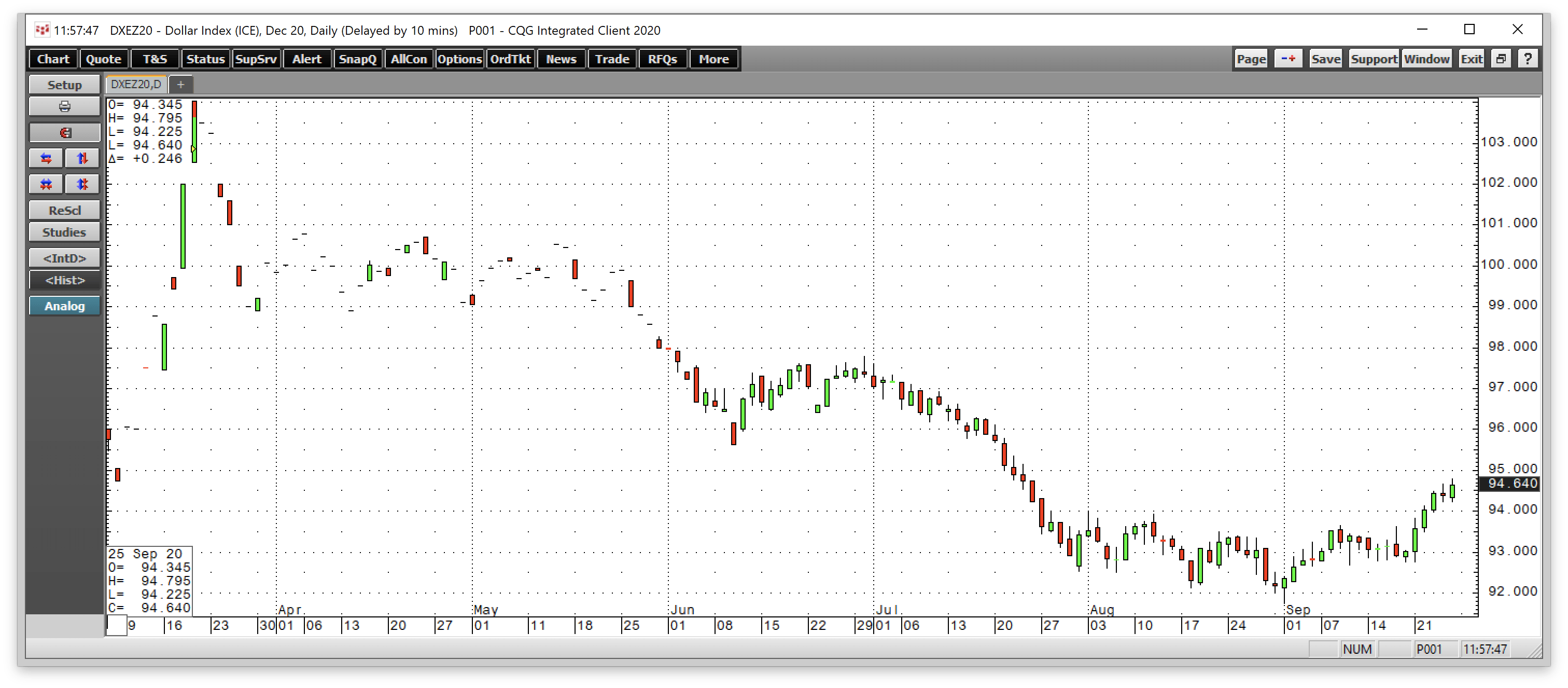Image resolution: width=1568 pixels, height=688 pixels.
Task: Click the vertical expand arrows icon
Action: click(x=82, y=158)
